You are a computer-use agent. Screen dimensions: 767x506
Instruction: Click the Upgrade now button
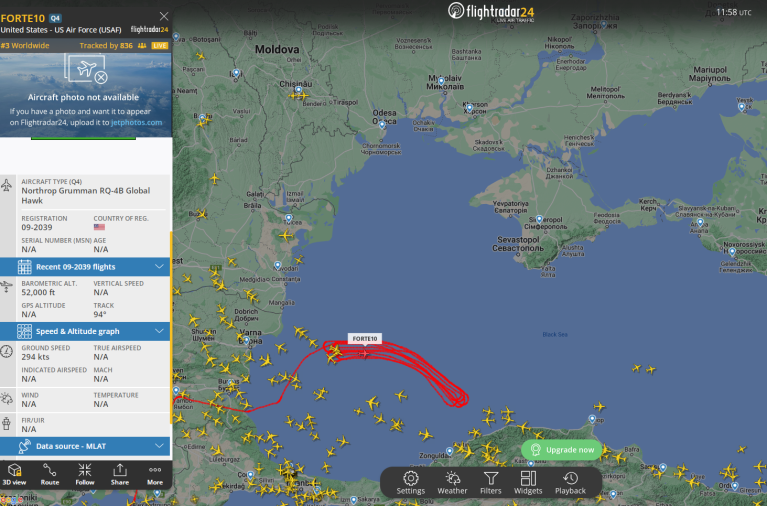point(562,450)
